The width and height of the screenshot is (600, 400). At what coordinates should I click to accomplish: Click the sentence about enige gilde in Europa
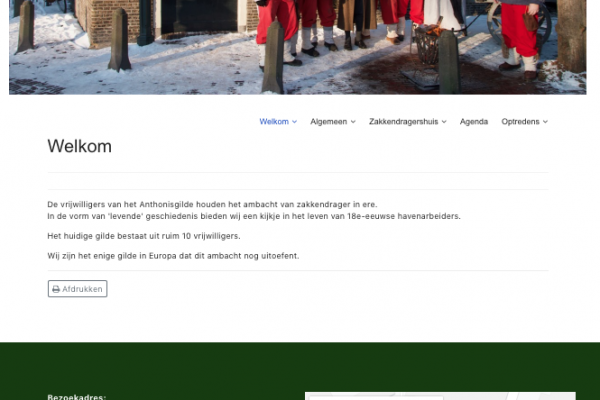[173, 256]
